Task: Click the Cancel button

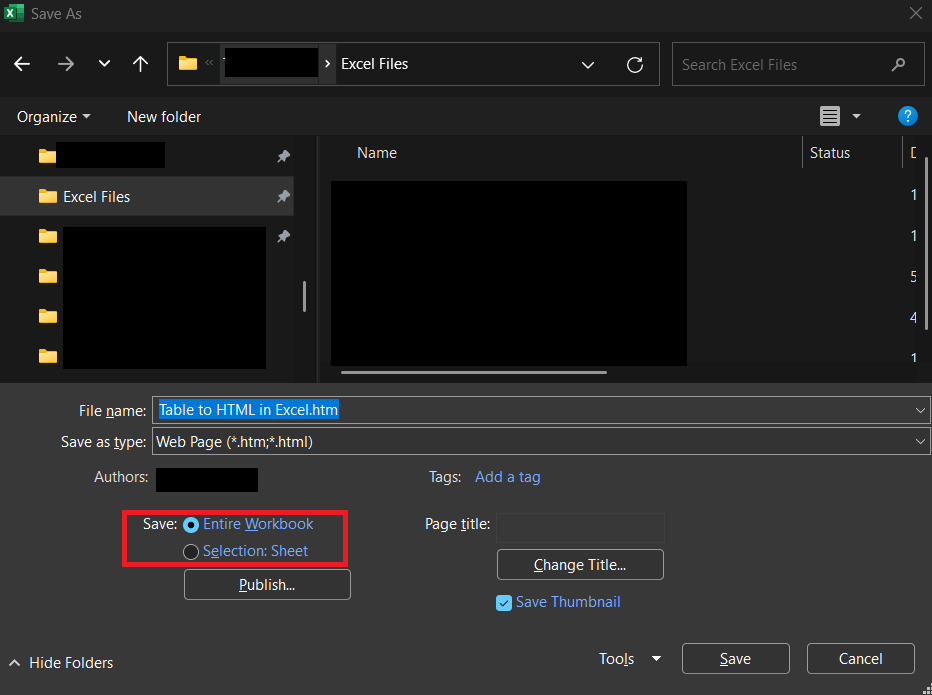Action: click(x=861, y=659)
